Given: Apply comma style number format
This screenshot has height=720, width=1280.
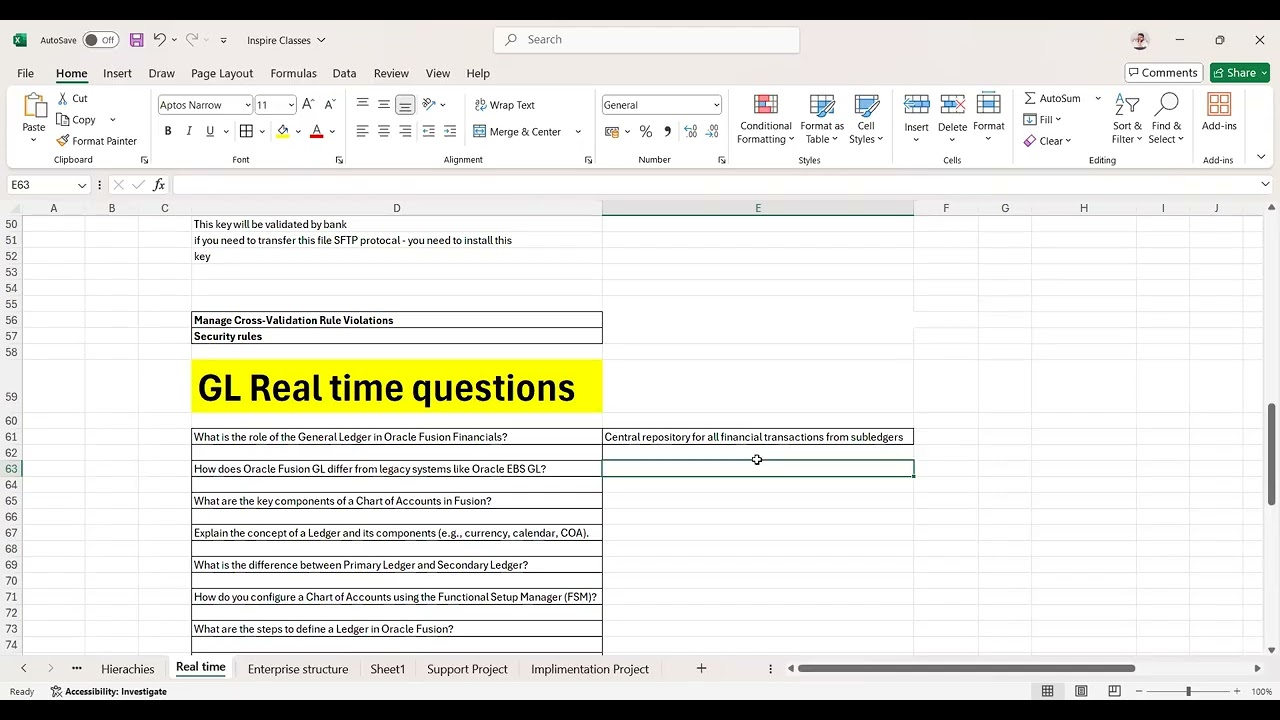Looking at the screenshot, I should coord(667,131).
